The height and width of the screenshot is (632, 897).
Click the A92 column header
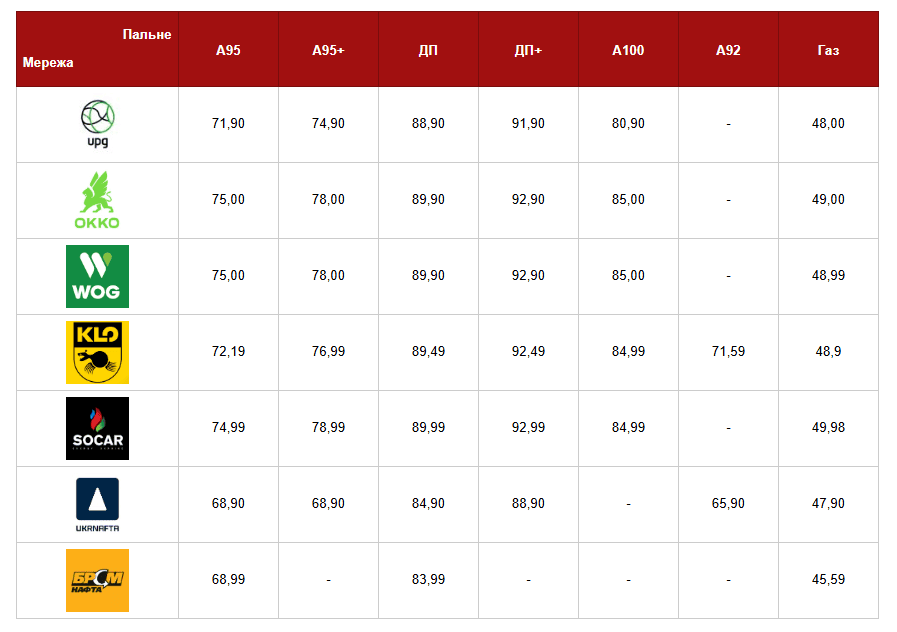[728, 50]
